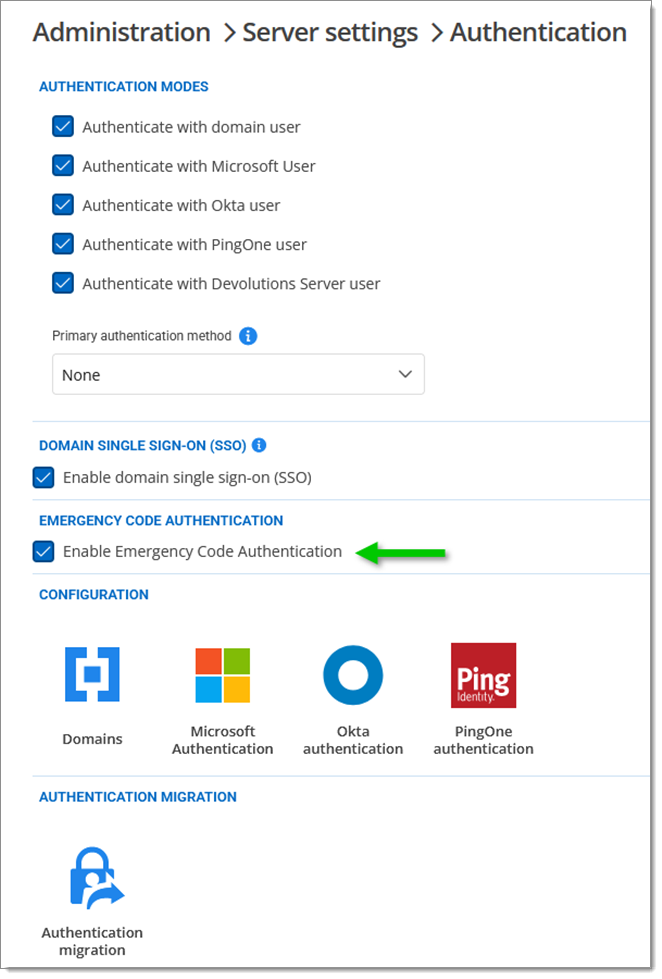
Task: Toggle Enable domain single sign-on (SSO)
Action: tap(43, 477)
